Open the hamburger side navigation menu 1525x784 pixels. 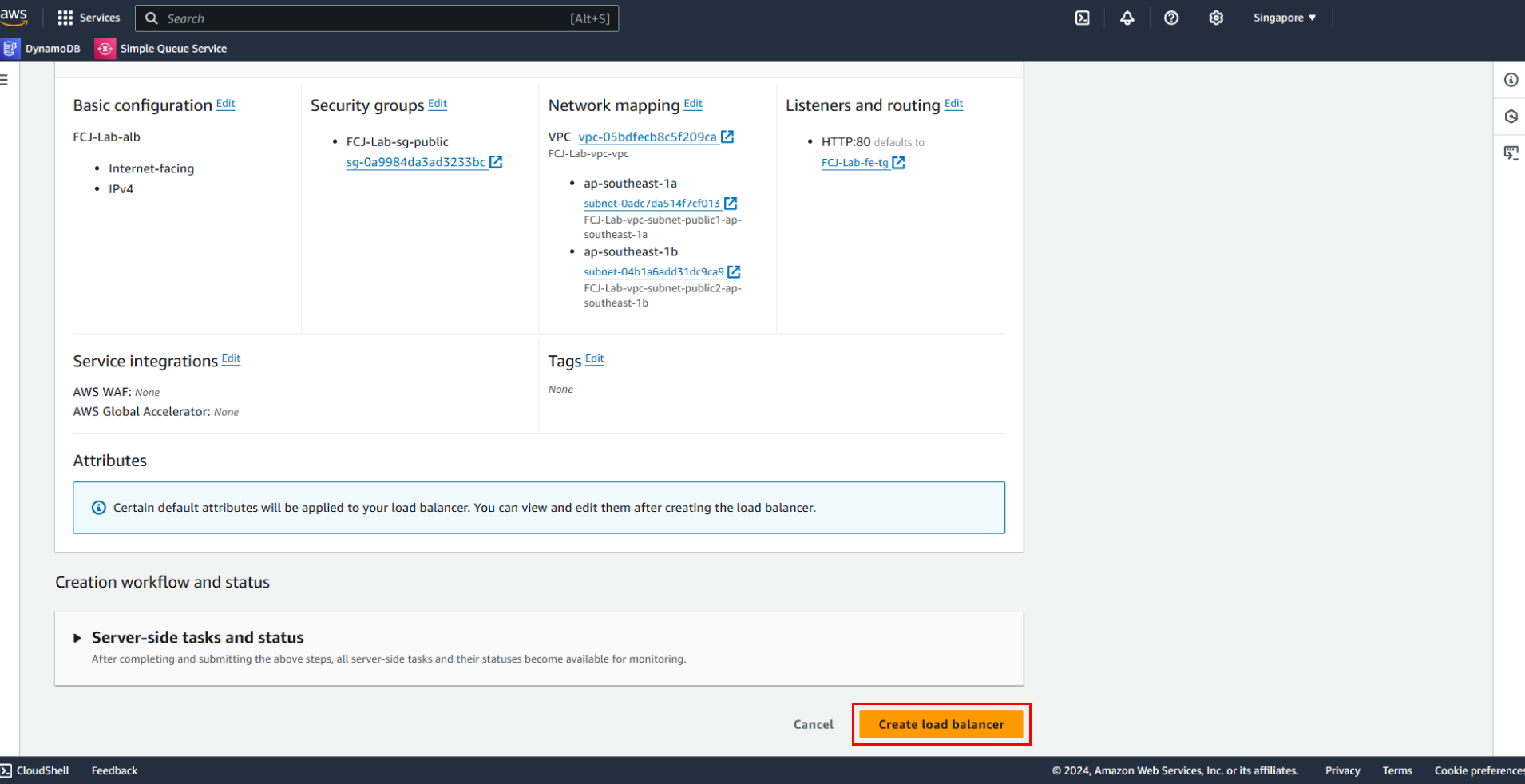[4, 79]
